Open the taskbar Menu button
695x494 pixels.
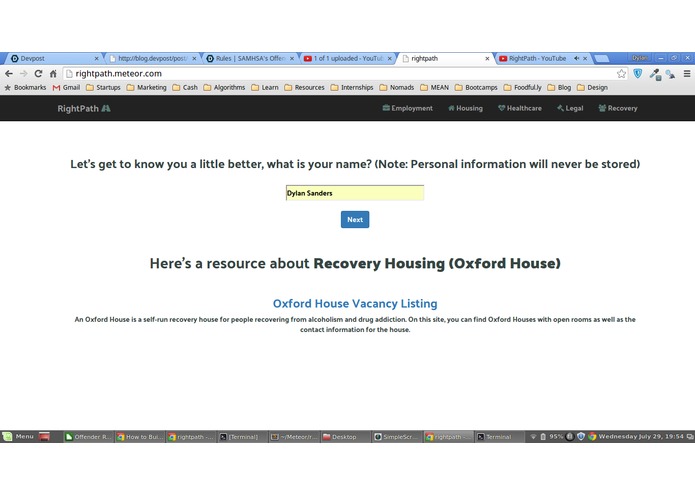(19, 437)
